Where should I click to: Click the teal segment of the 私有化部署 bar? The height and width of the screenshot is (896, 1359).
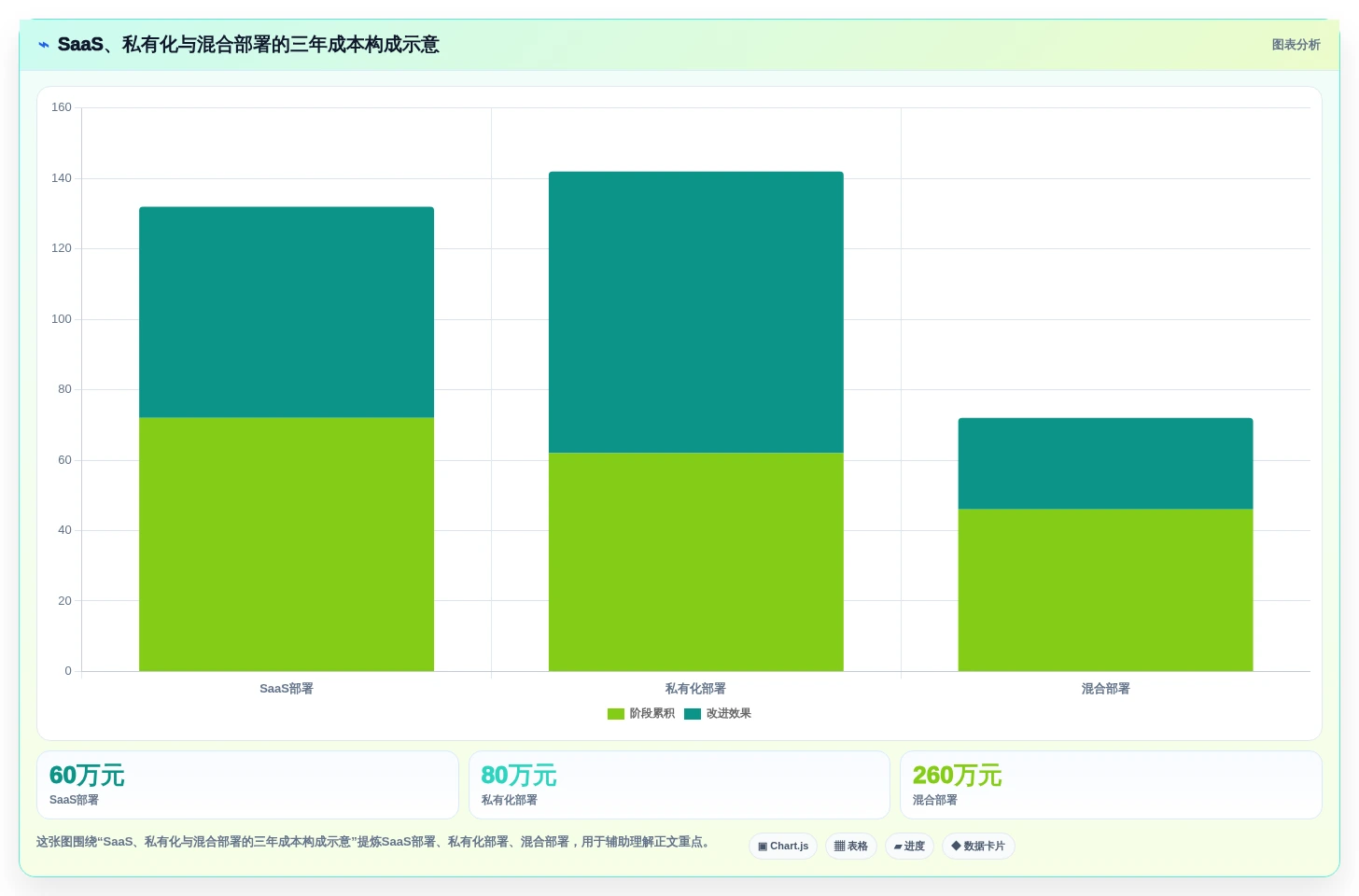pyautogui.click(x=696, y=312)
